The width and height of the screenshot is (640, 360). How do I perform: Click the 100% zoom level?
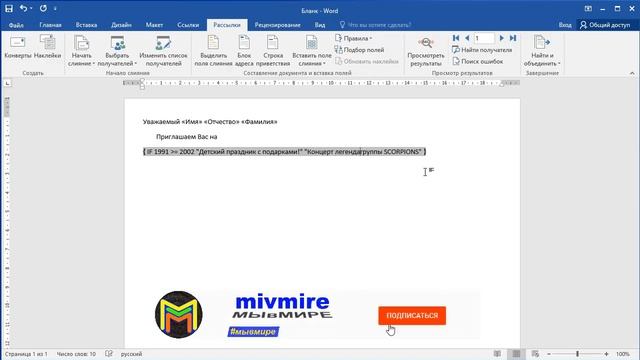[623, 354]
